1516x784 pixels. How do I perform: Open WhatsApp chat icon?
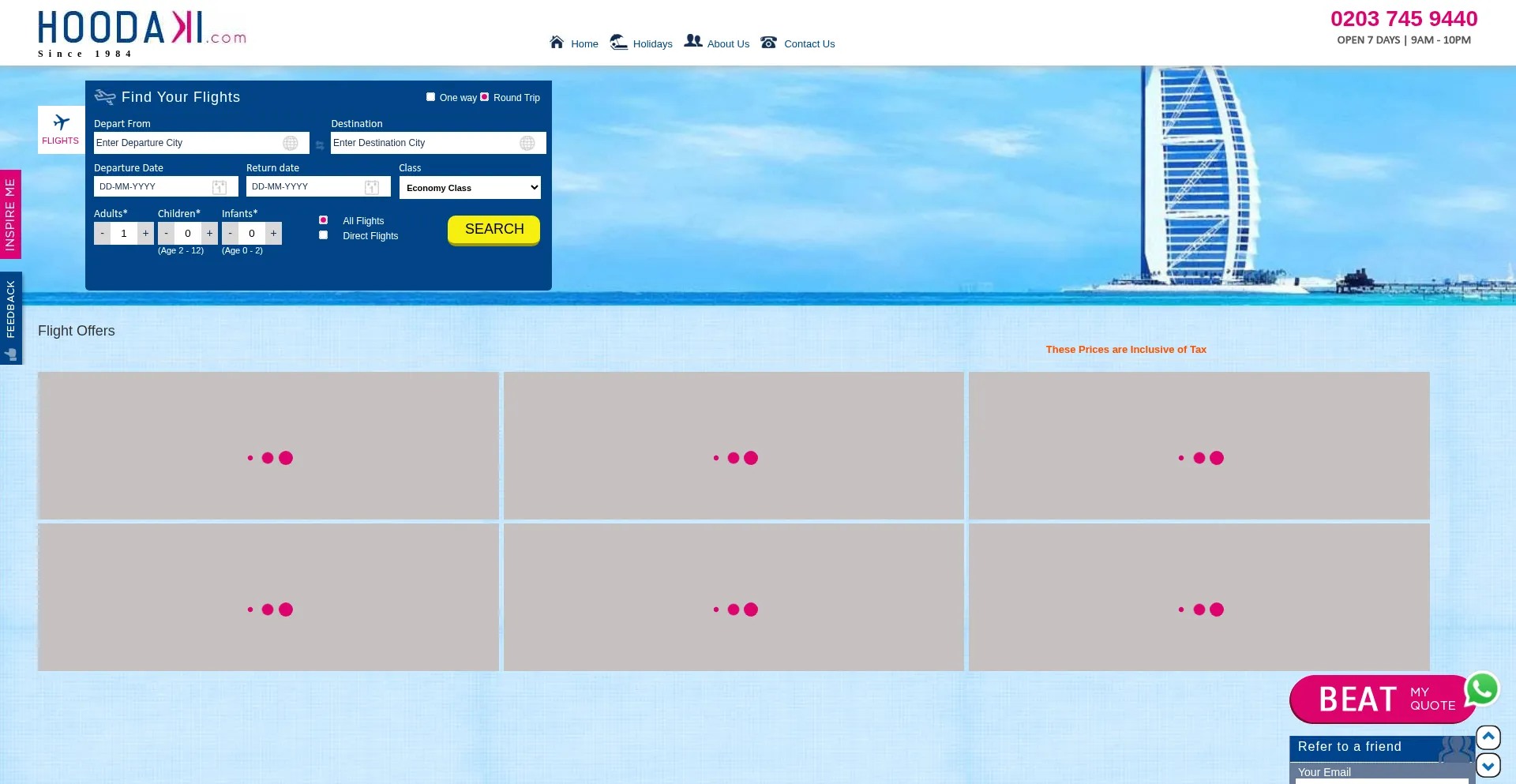(1482, 688)
